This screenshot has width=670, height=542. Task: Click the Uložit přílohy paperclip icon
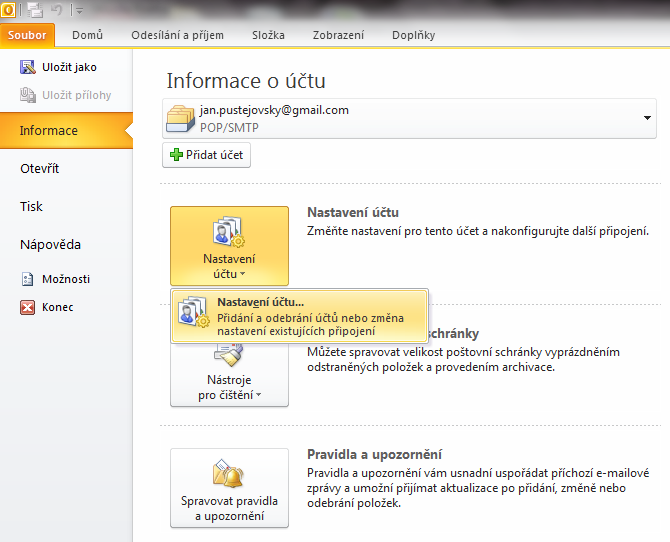point(28,95)
